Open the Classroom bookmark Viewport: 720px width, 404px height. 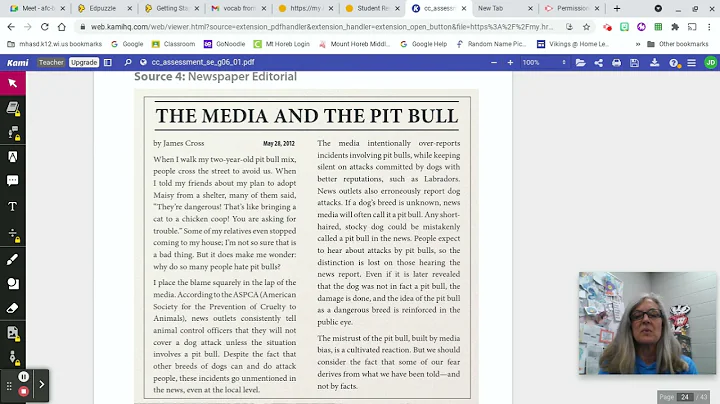[x=174, y=44]
